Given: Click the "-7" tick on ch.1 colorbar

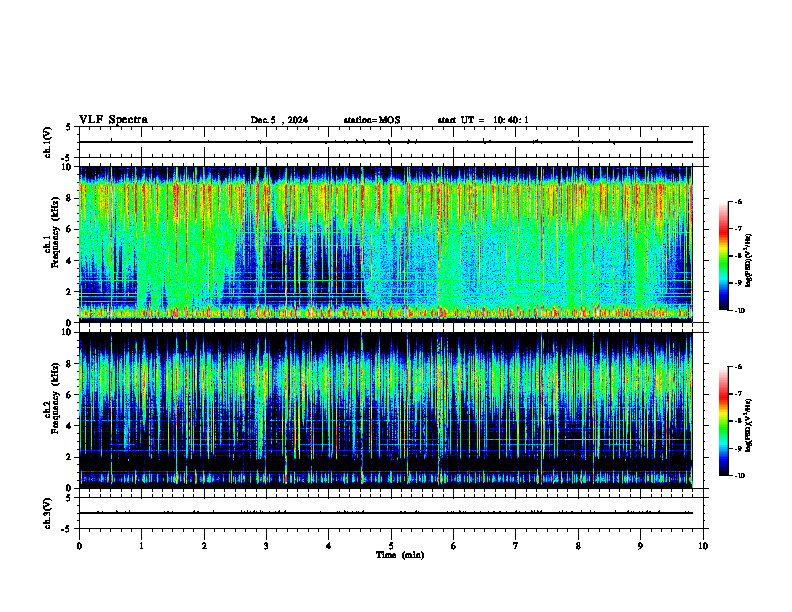Looking at the screenshot, I should [738, 229].
